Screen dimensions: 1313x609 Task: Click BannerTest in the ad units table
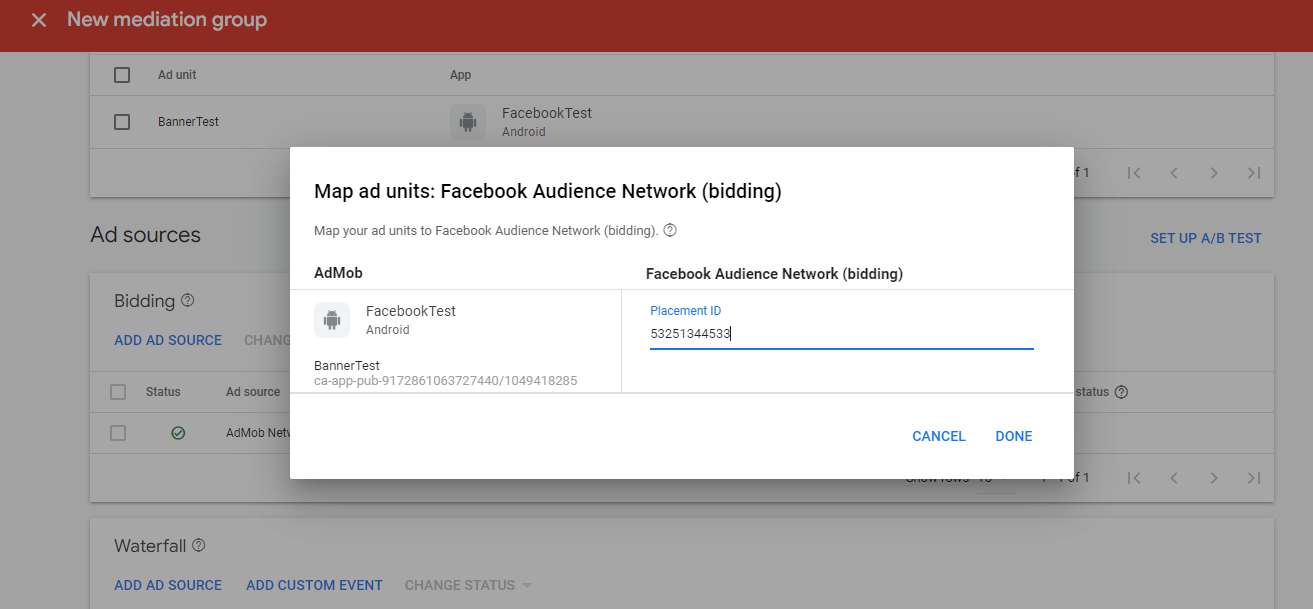coord(188,122)
